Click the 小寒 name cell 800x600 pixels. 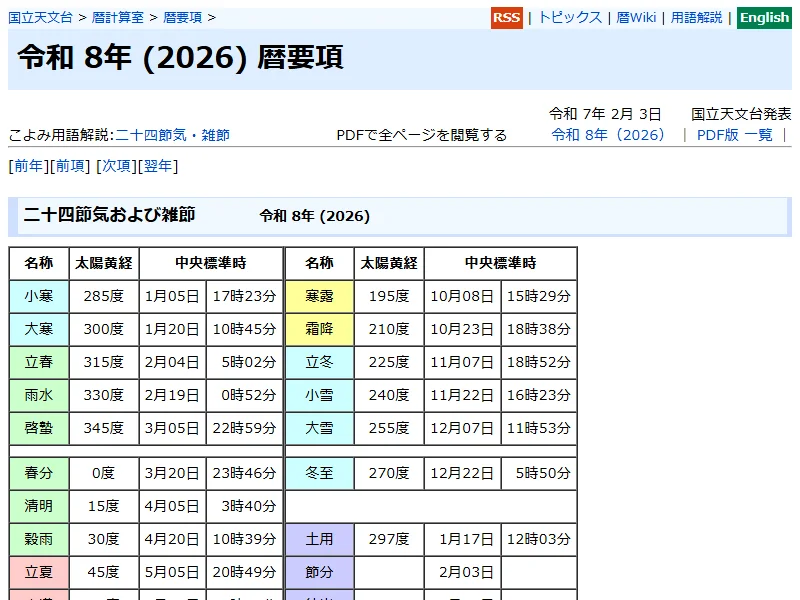[x=39, y=296]
